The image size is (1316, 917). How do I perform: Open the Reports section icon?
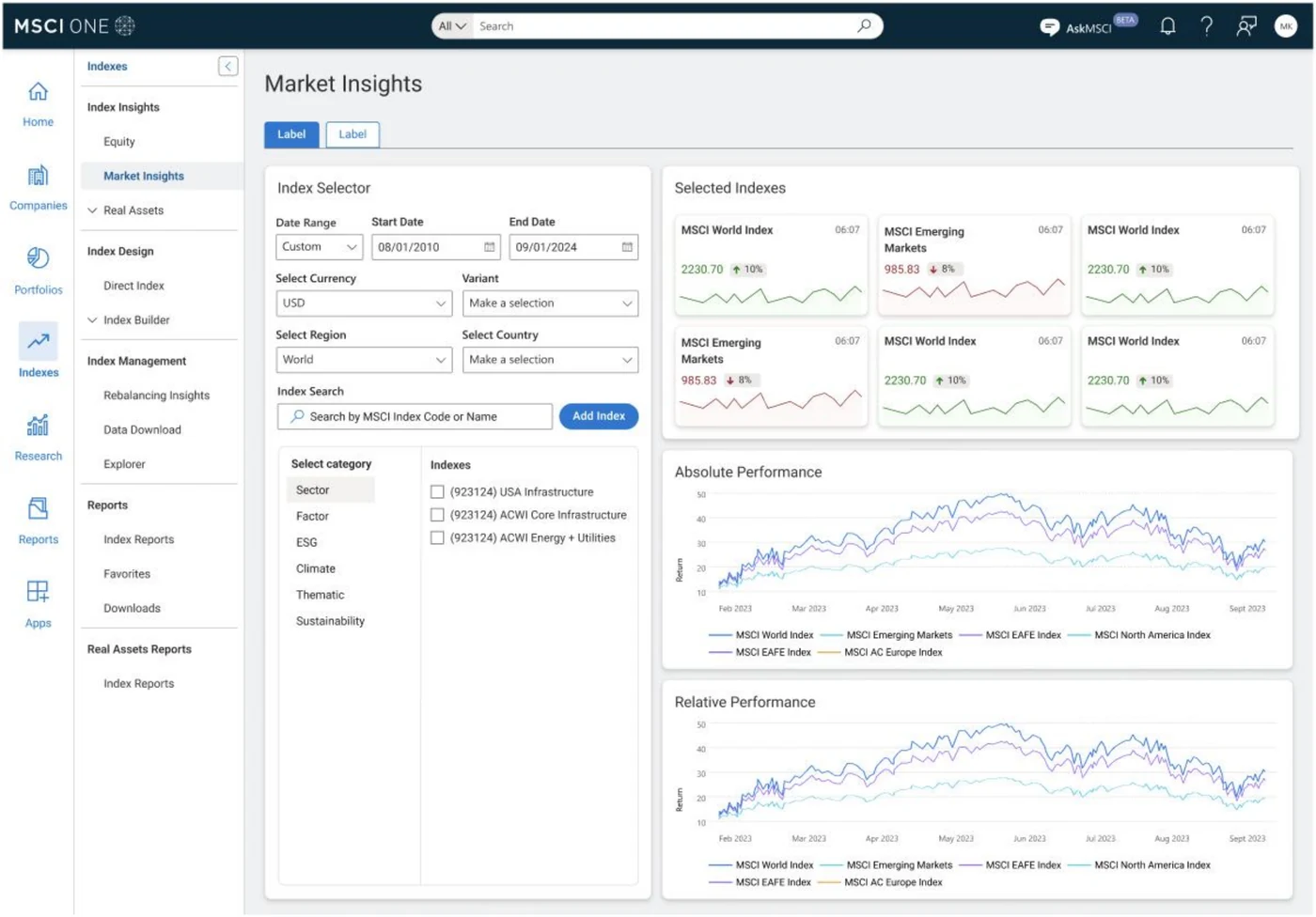(x=38, y=508)
